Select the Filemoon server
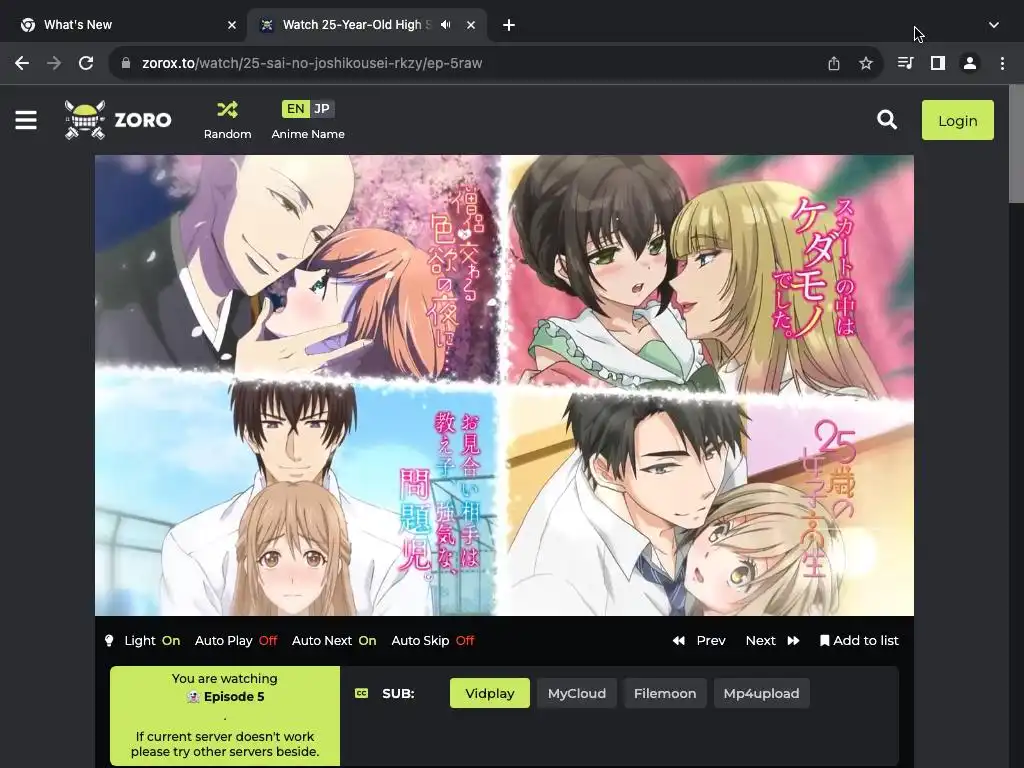The width and height of the screenshot is (1024, 768). coord(665,694)
